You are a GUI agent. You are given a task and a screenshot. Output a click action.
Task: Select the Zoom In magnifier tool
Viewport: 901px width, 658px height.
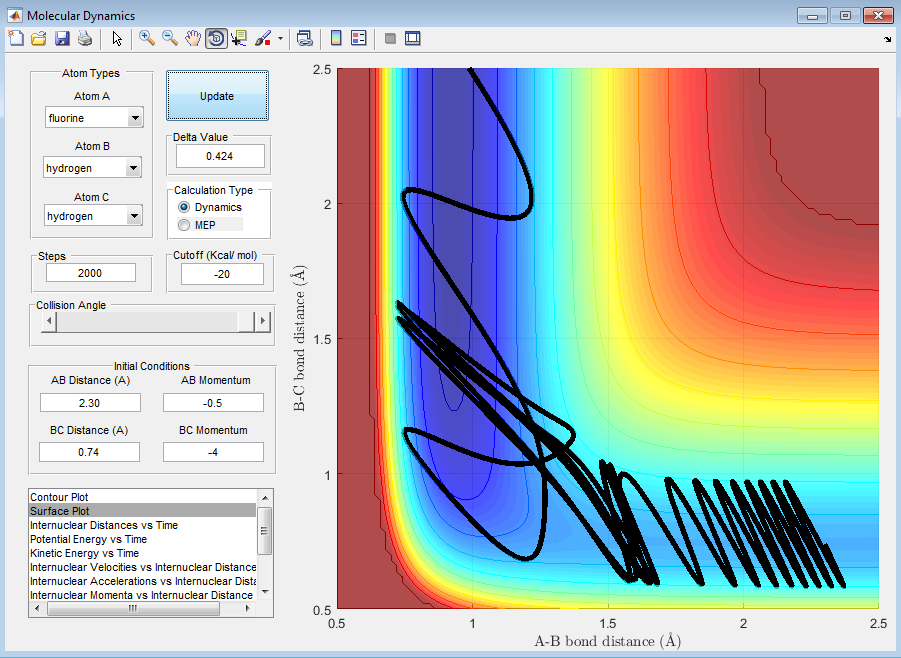pos(147,38)
